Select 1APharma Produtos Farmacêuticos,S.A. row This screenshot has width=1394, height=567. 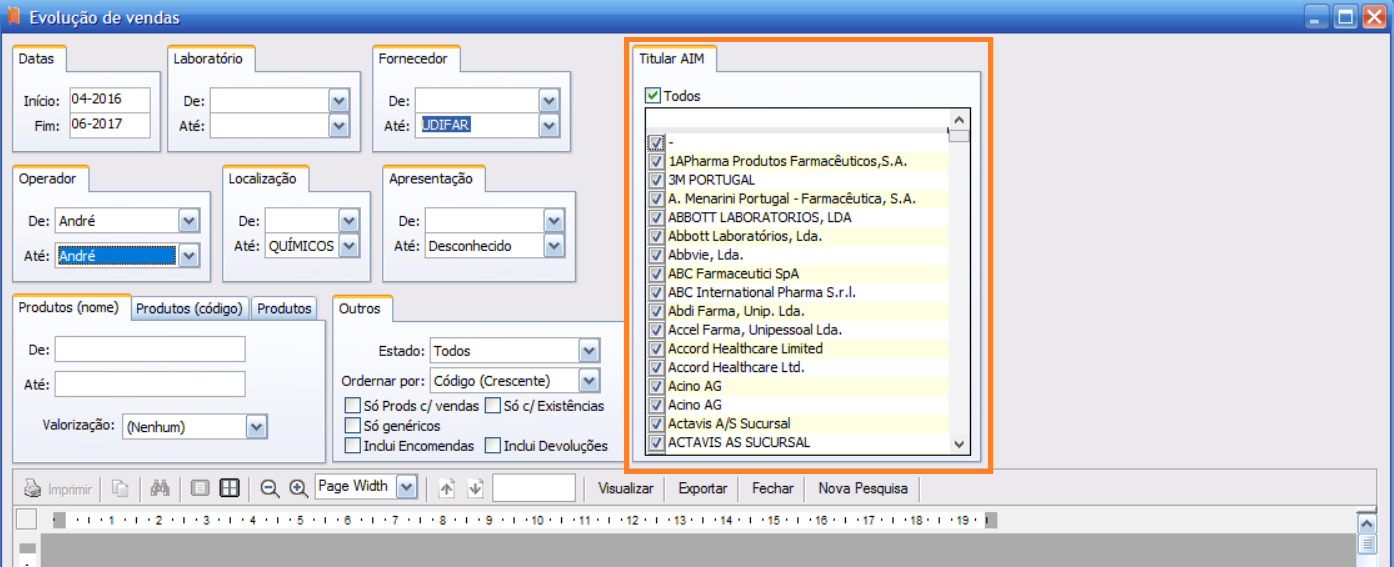pyautogui.click(x=797, y=161)
